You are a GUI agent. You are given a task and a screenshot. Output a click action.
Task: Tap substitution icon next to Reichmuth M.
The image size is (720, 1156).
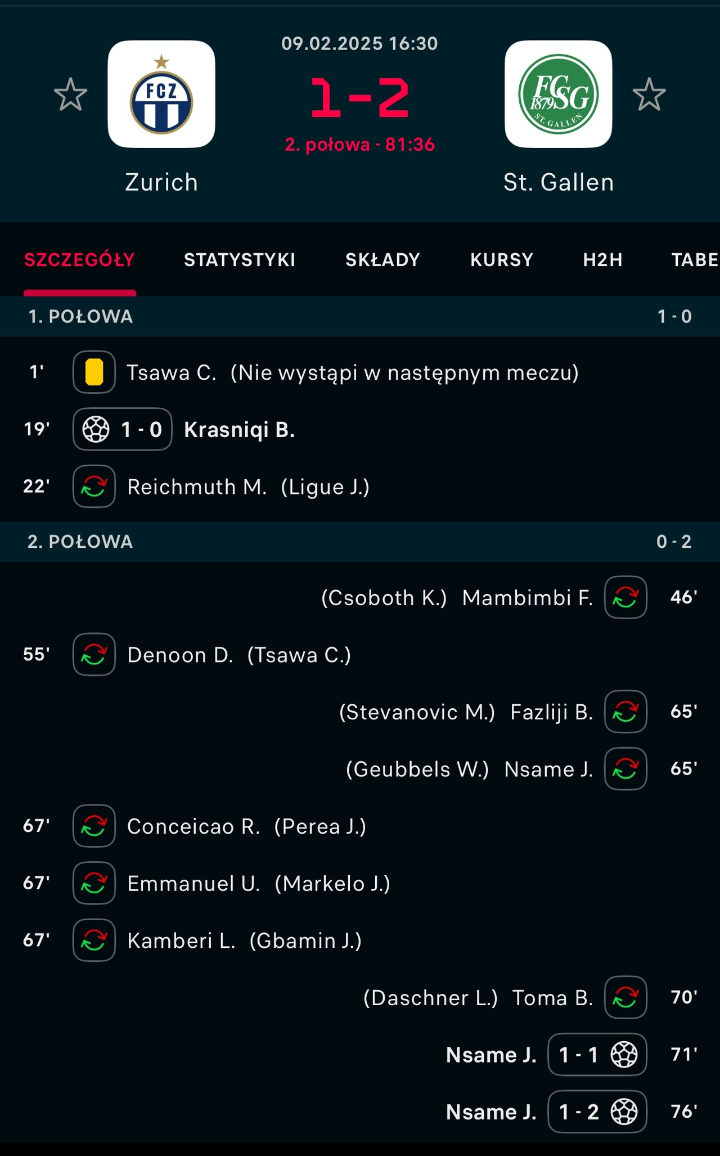click(94, 487)
